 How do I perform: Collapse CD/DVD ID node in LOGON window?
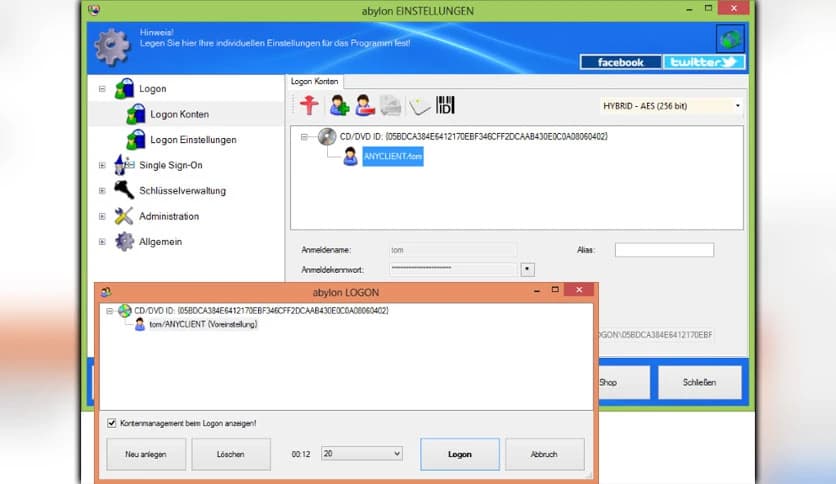click(109, 311)
